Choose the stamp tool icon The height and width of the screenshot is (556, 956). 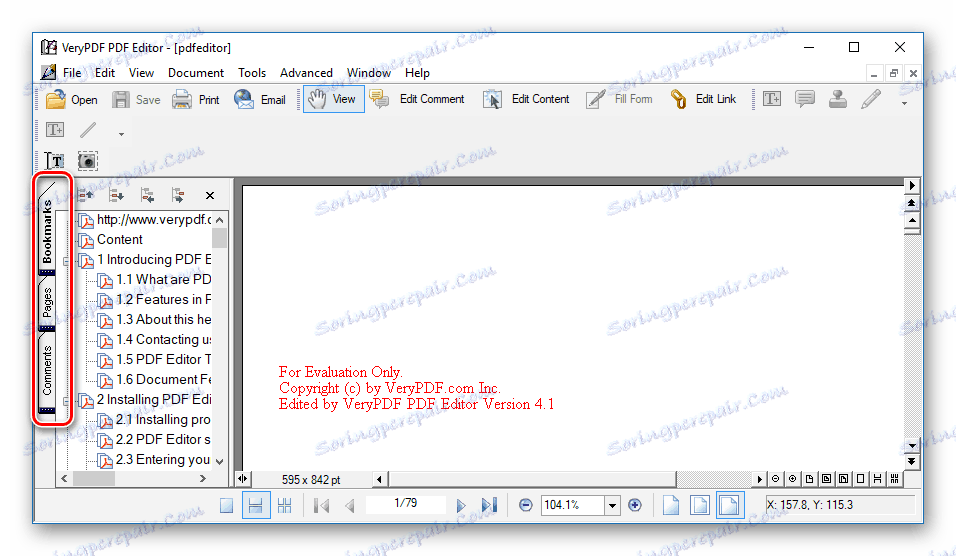click(x=838, y=99)
